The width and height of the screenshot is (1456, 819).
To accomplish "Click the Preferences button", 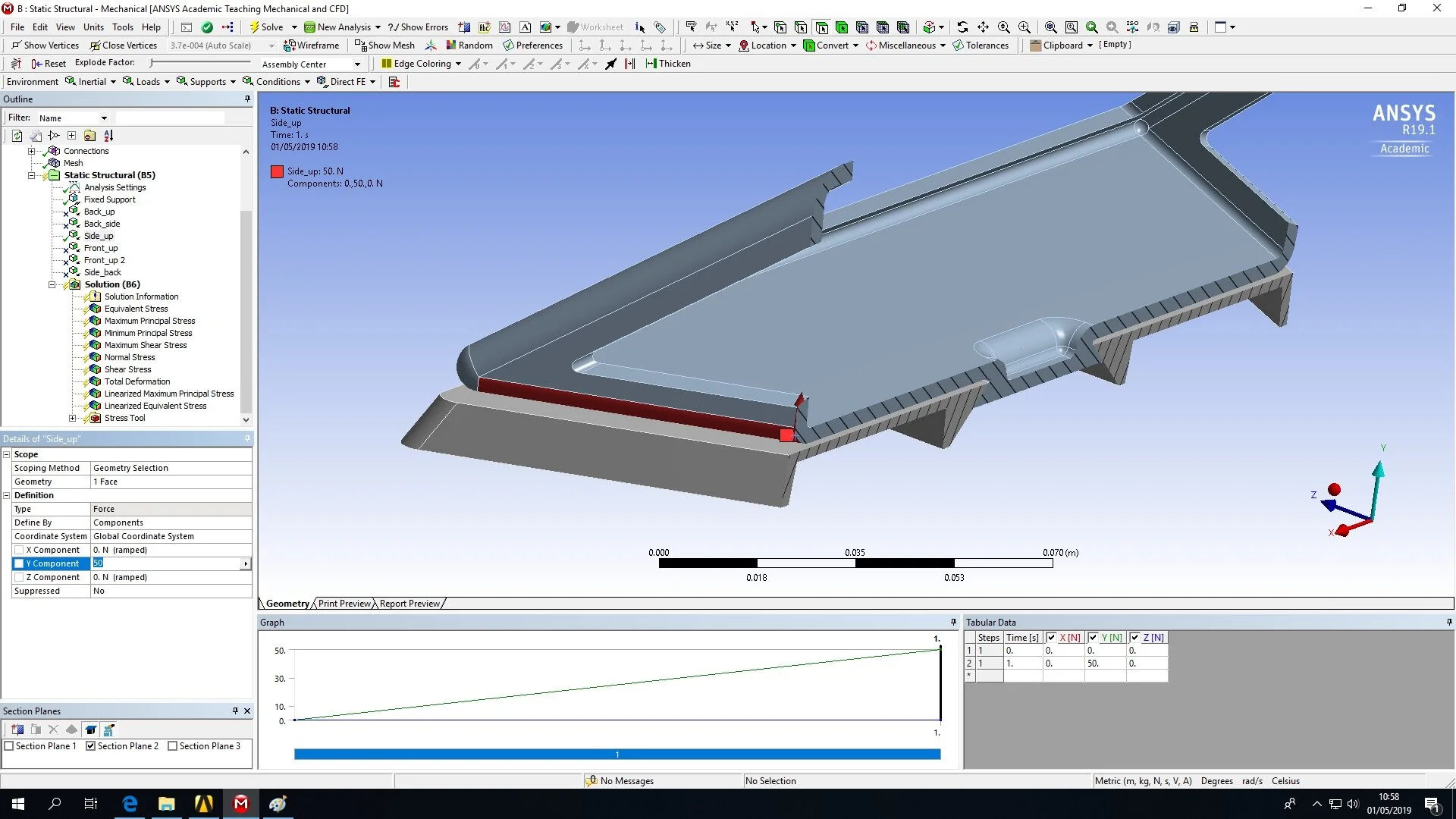I will (x=533, y=45).
